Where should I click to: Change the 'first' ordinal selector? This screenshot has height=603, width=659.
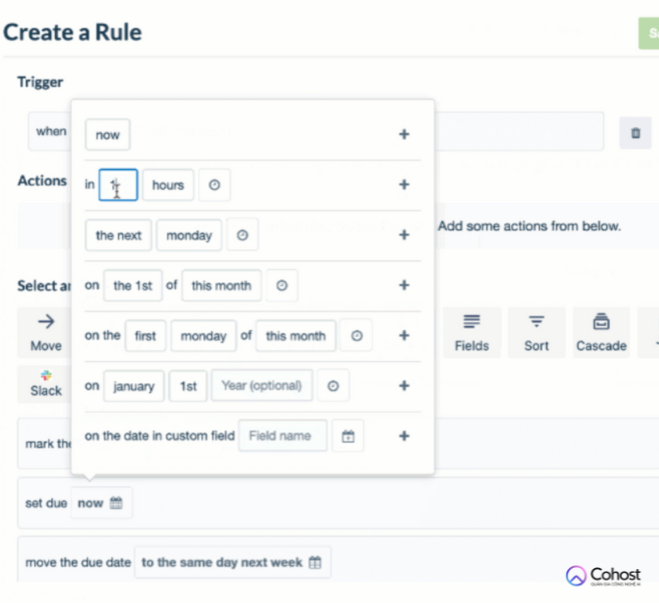(145, 336)
